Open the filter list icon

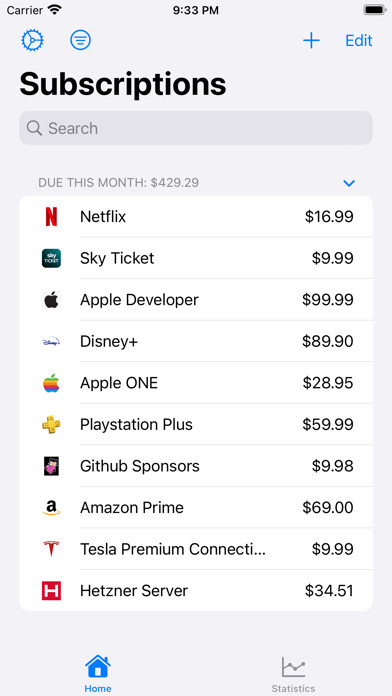(x=80, y=40)
